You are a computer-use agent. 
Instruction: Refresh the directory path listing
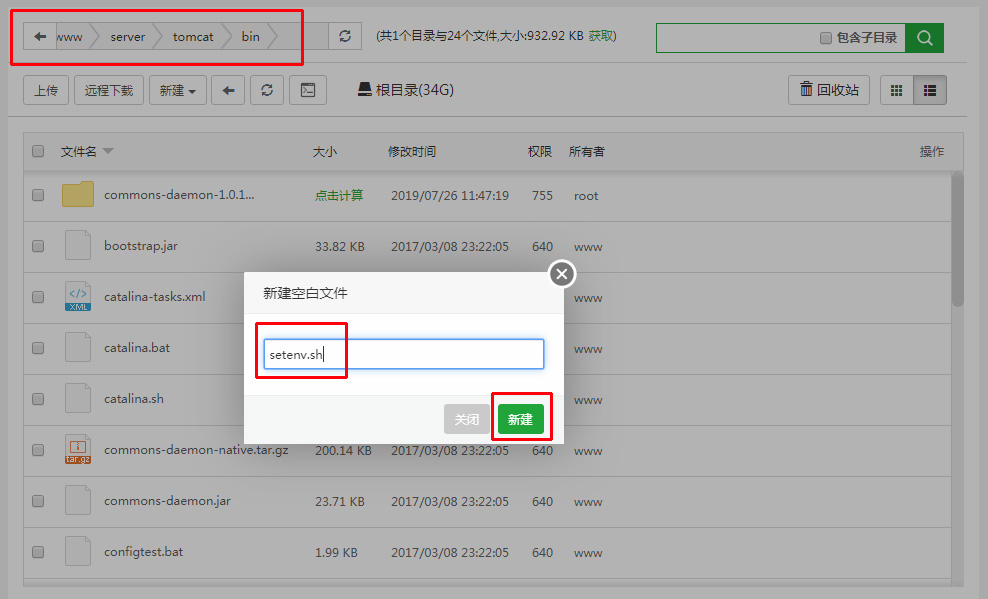click(345, 37)
